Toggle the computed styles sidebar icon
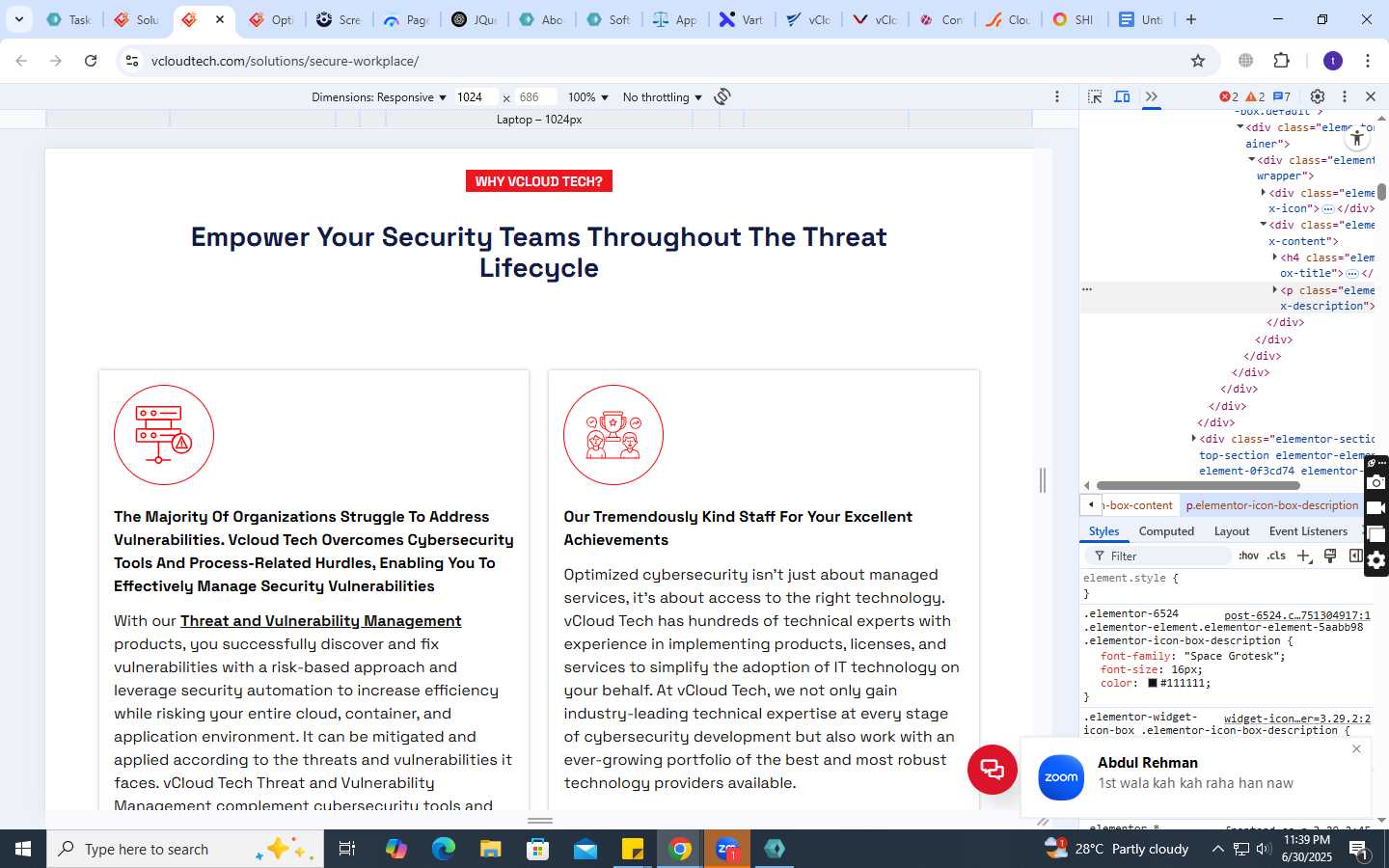 point(1355,556)
